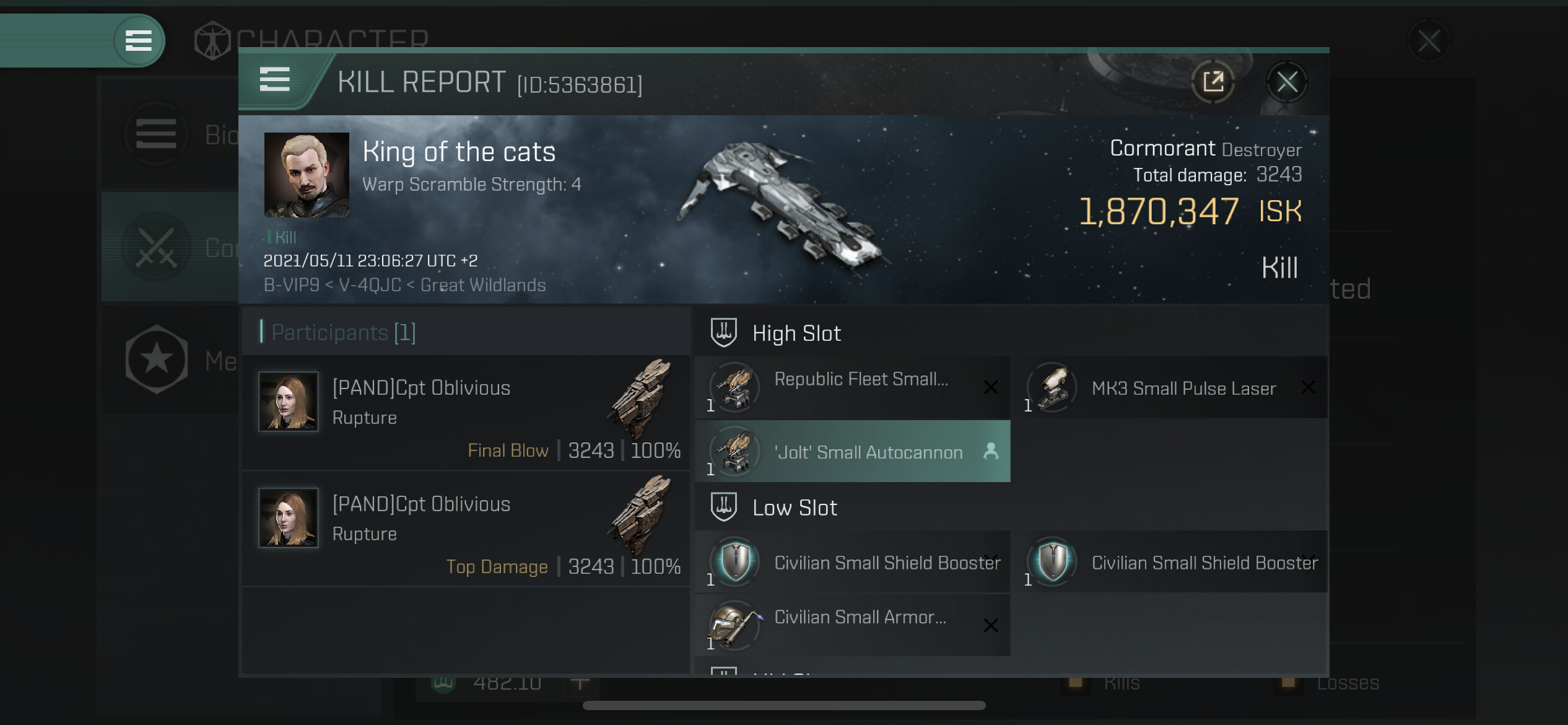Tap the Civilian Small Armor module icon
Image resolution: width=1568 pixels, height=725 pixels.
coord(734,625)
